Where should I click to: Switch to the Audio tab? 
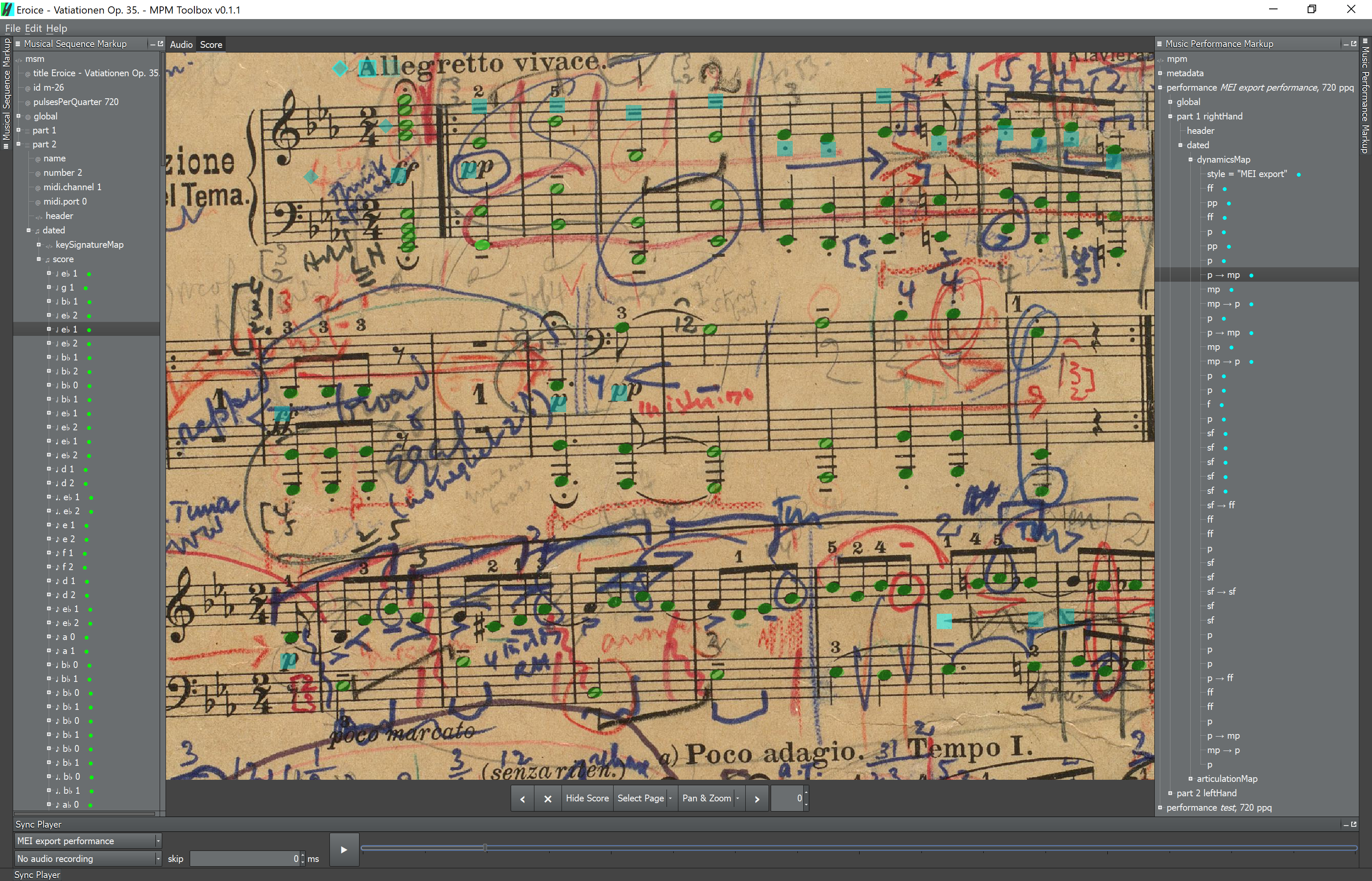point(181,44)
